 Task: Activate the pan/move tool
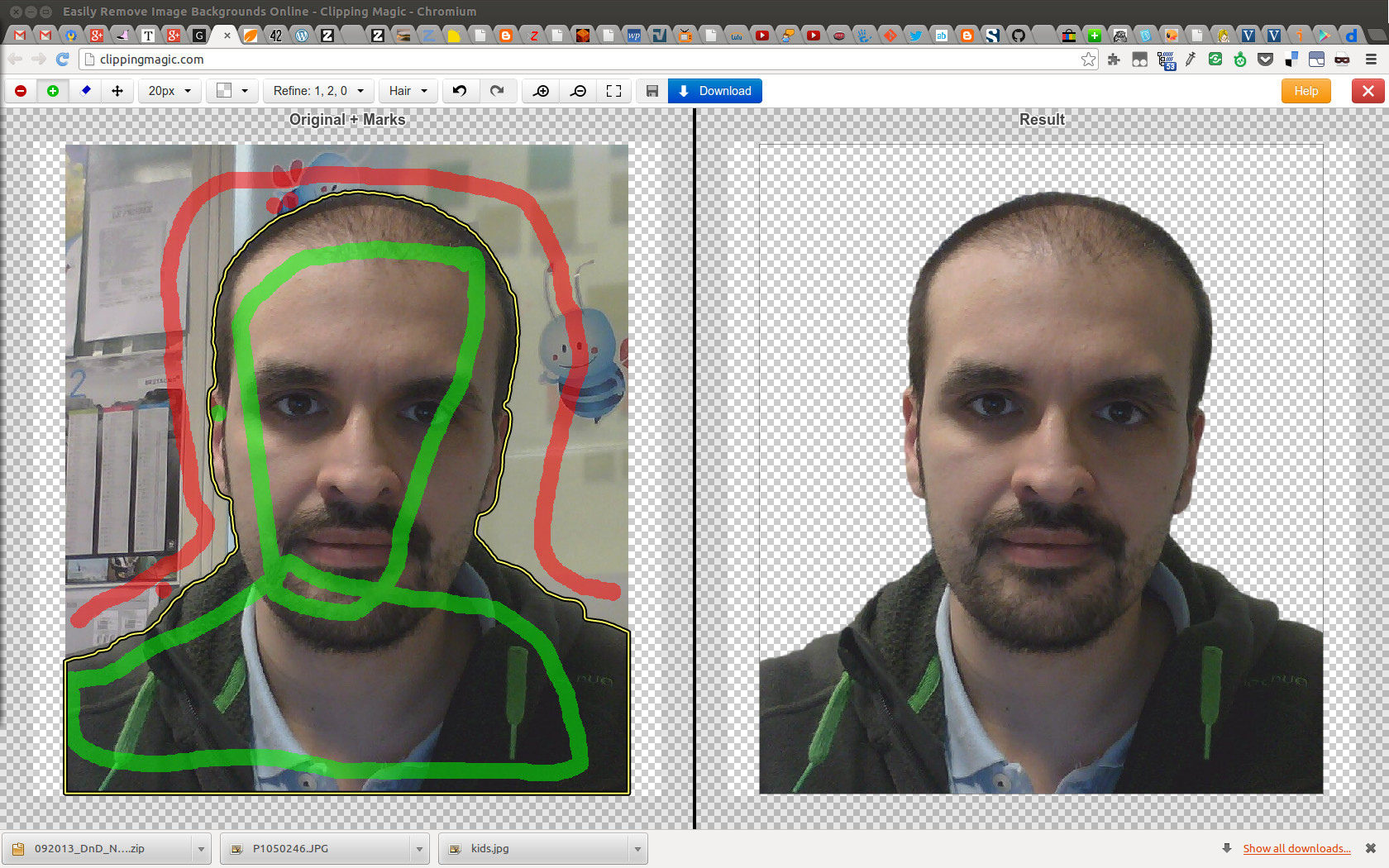coord(117,91)
